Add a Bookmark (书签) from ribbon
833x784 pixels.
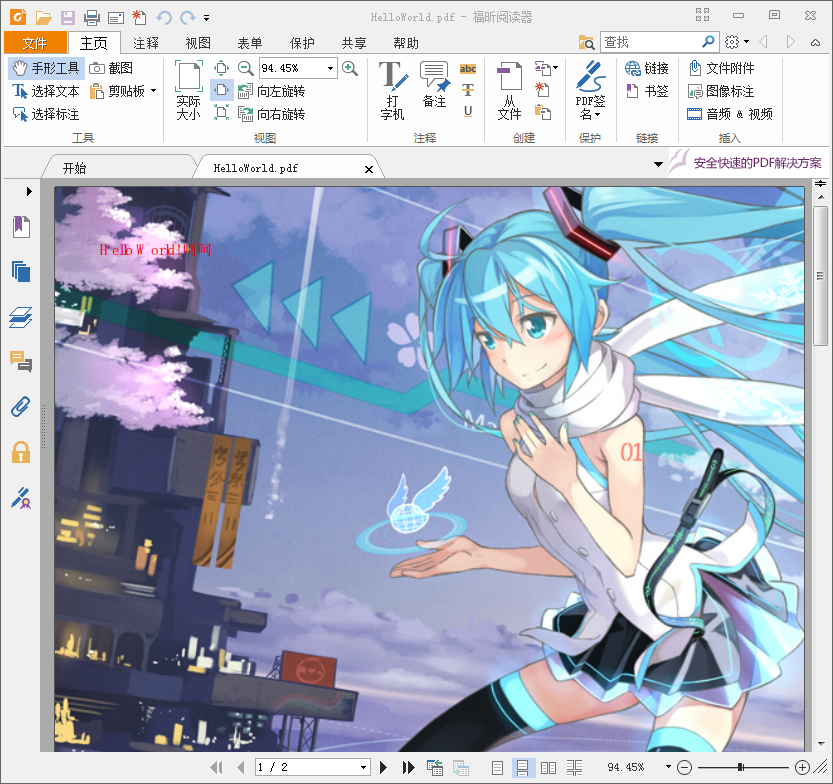coord(647,91)
